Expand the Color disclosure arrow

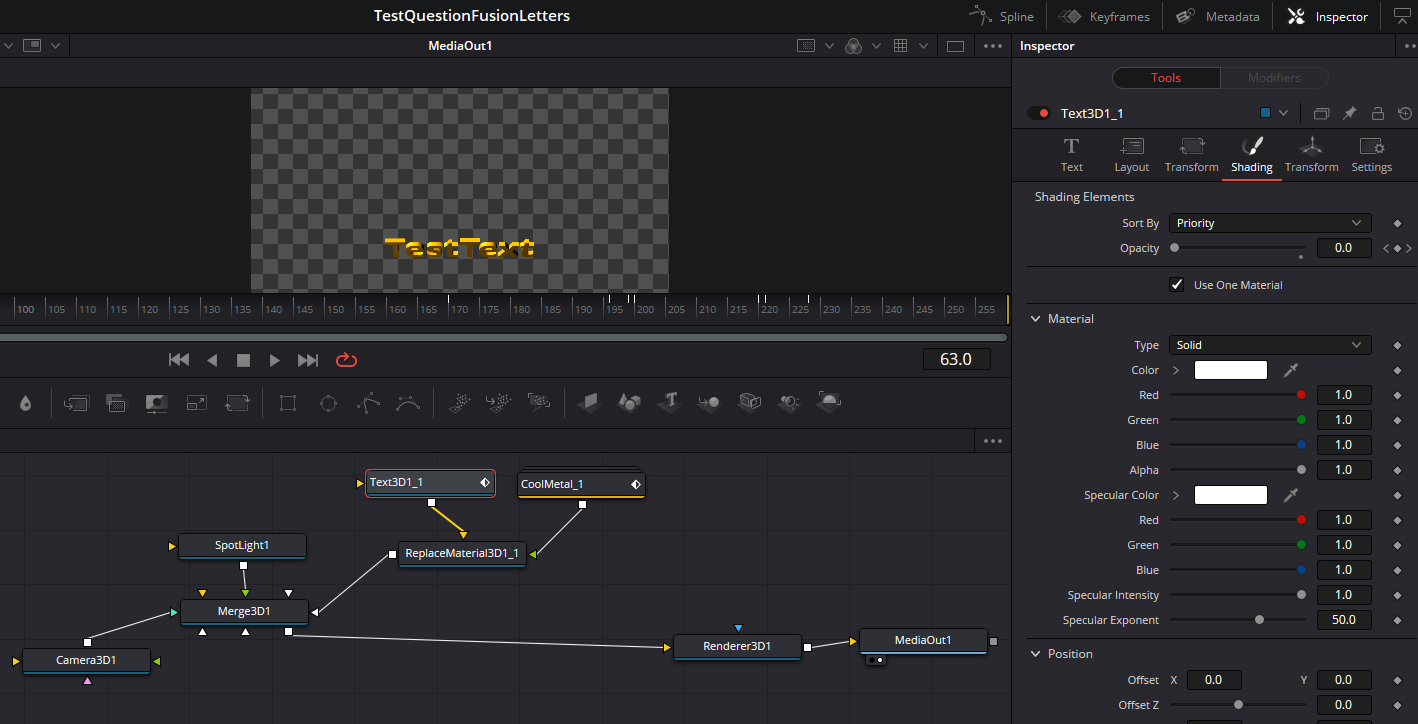(1176, 370)
